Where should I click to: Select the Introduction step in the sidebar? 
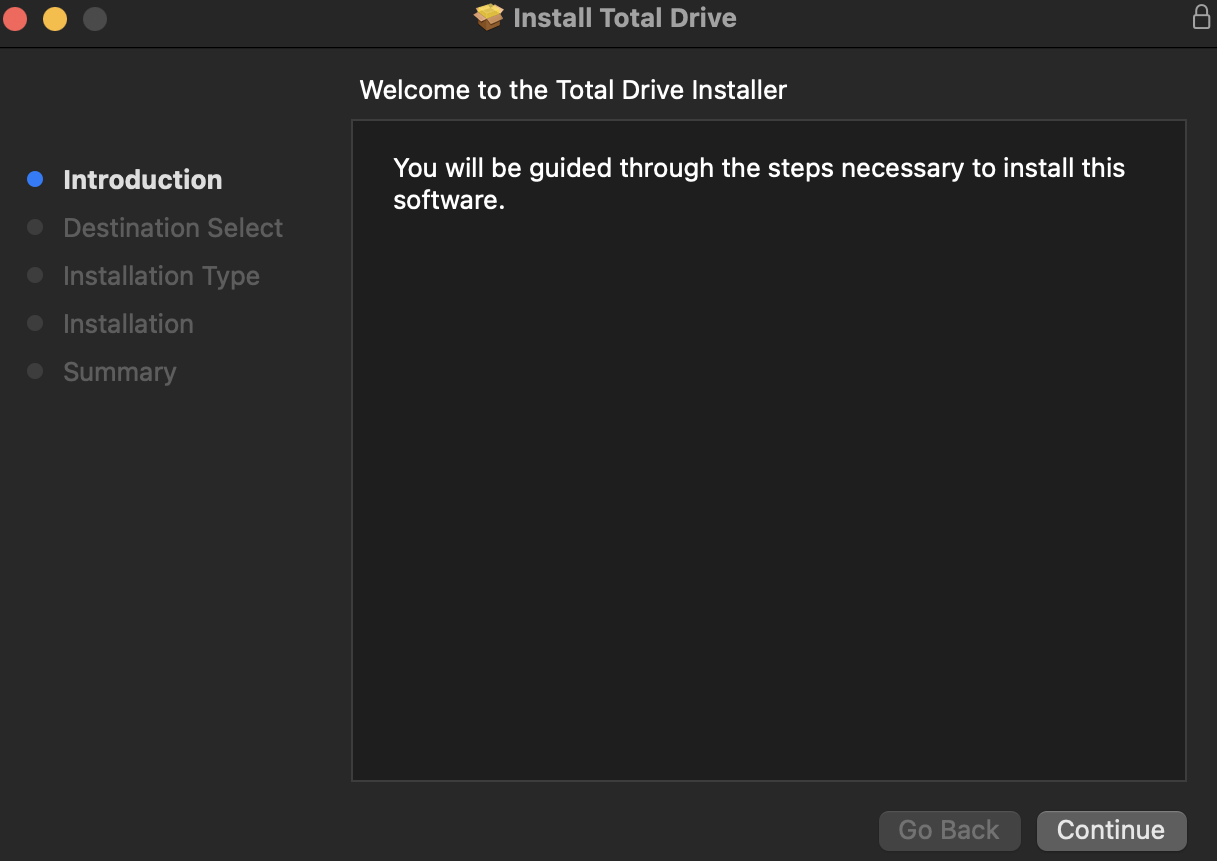pyautogui.click(x=142, y=179)
